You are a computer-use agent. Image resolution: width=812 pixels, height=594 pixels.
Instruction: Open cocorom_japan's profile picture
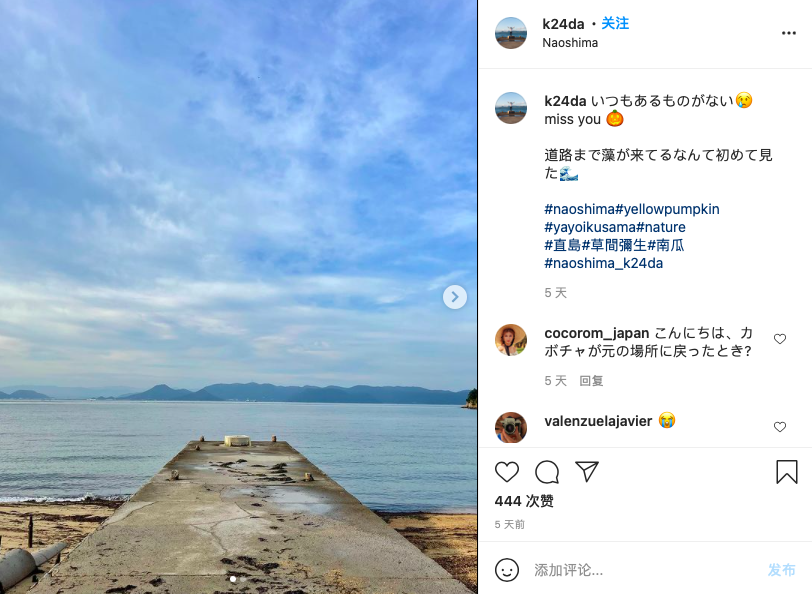tap(511, 340)
